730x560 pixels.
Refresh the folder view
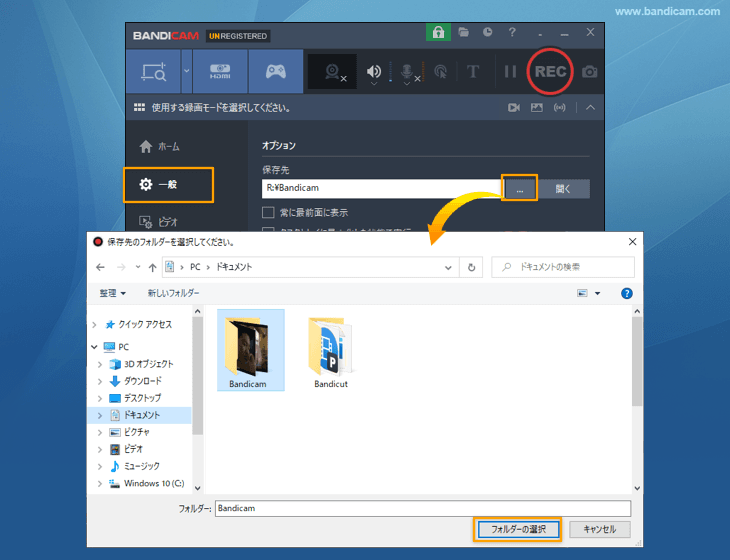point(471,268)
